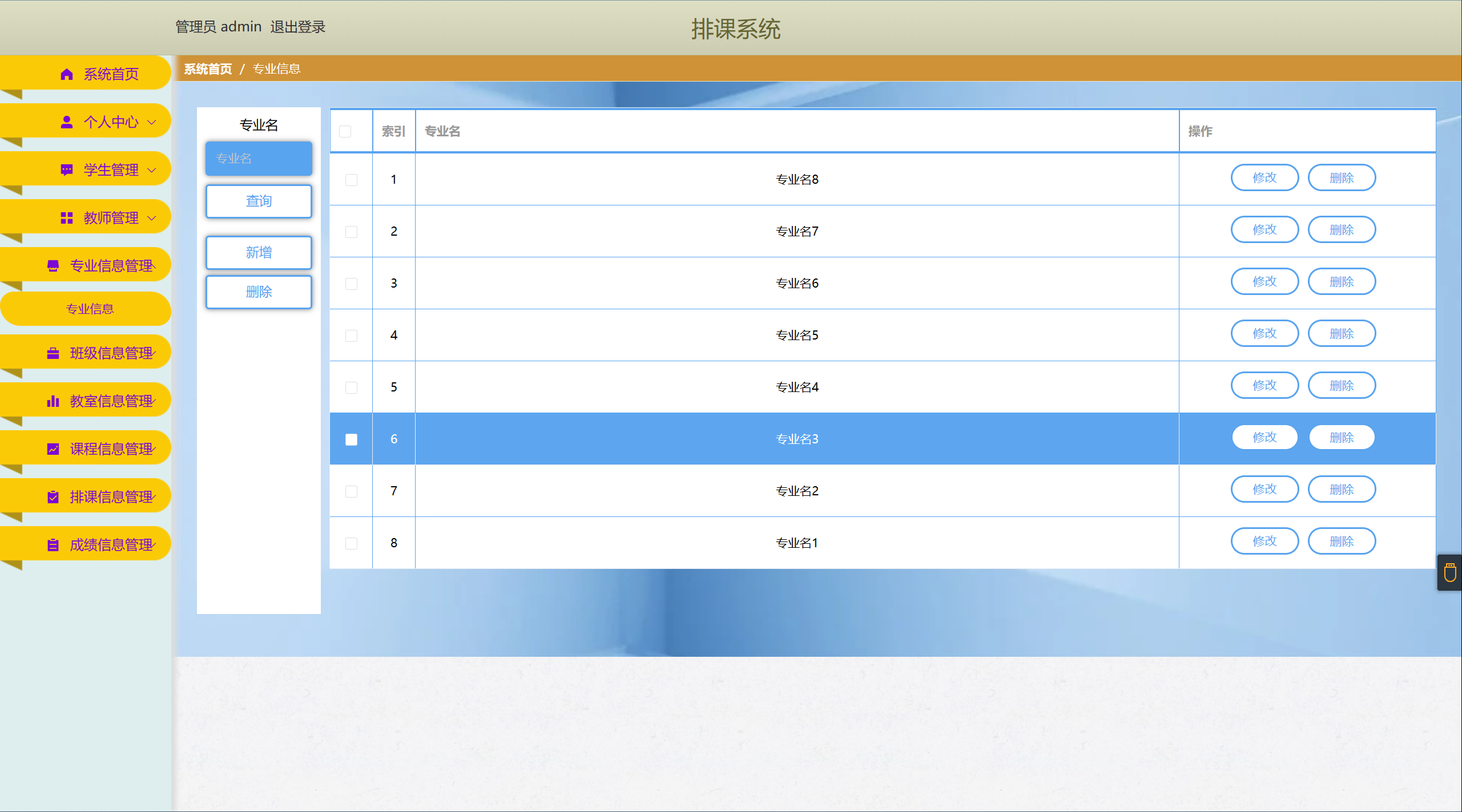Expand the 学生管理 chevron arrow
This screenshot has height=812, width=1462.
coord(152,170)
